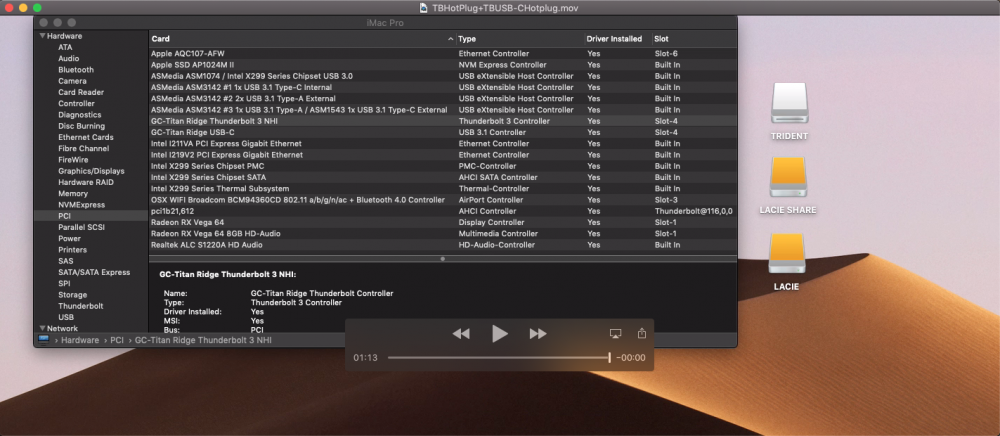This screenshot has width=1000, height=436.
Task: Sort by the Driver Installed column header
Action: point(618,39)
